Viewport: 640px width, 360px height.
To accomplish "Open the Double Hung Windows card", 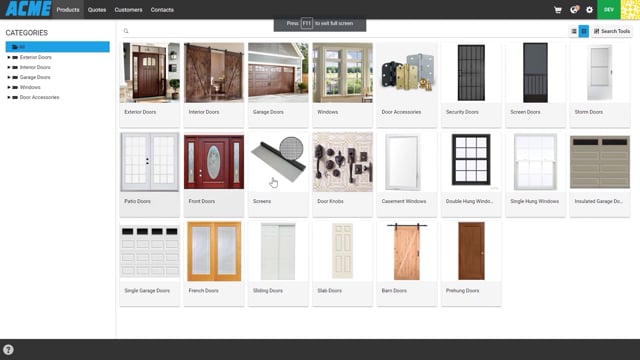I will pyautogui.click(x=471, y=174).
